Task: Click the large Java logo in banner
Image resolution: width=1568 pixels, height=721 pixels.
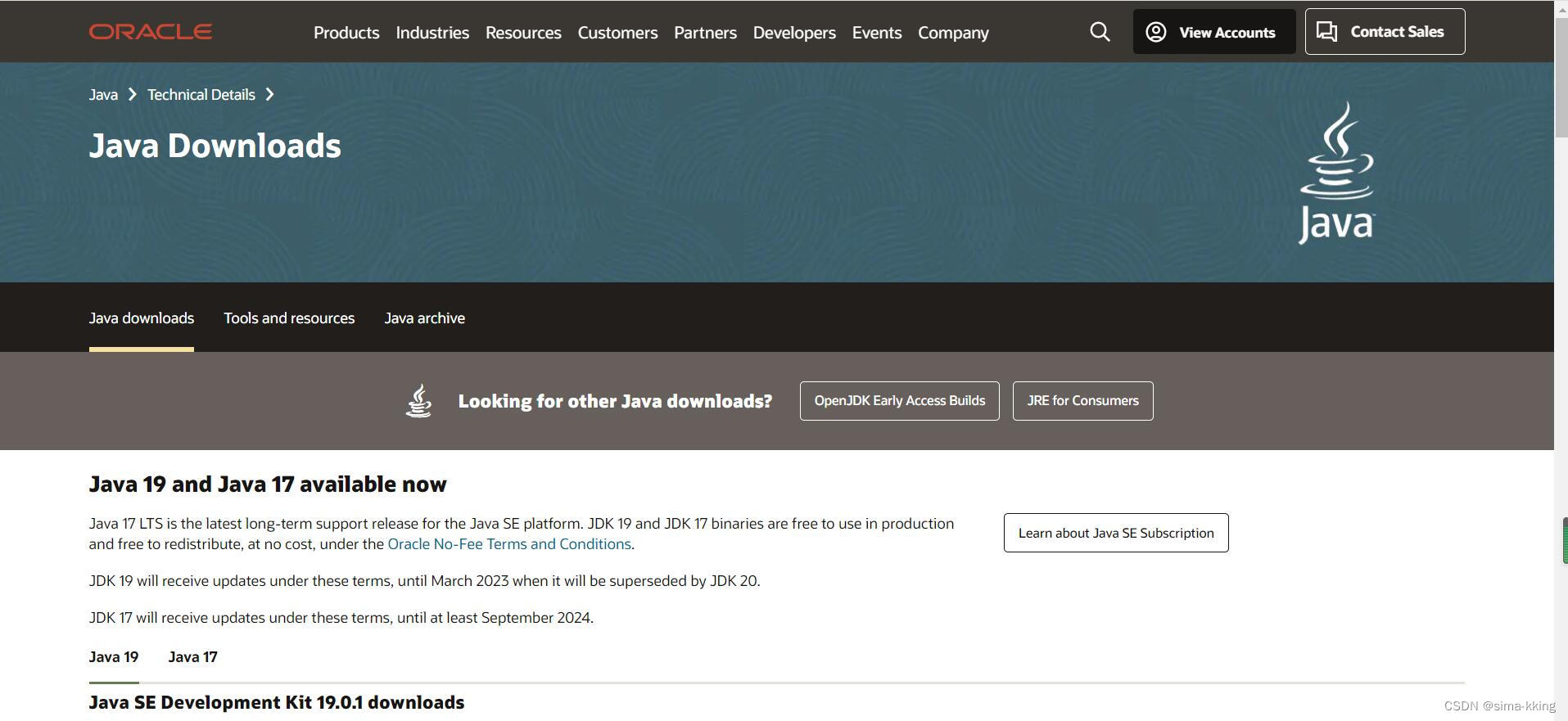Action: (x=1337, y=173)
